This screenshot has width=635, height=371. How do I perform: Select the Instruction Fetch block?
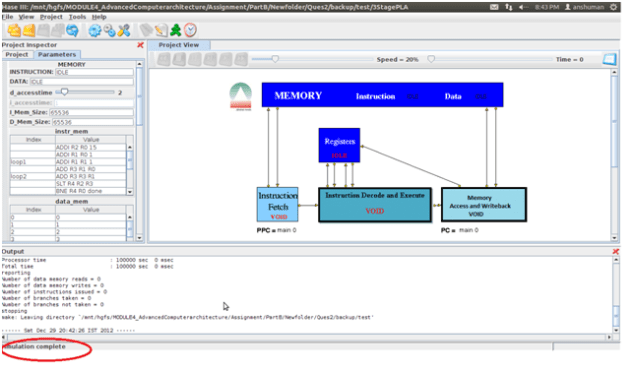tap(278, 205)
